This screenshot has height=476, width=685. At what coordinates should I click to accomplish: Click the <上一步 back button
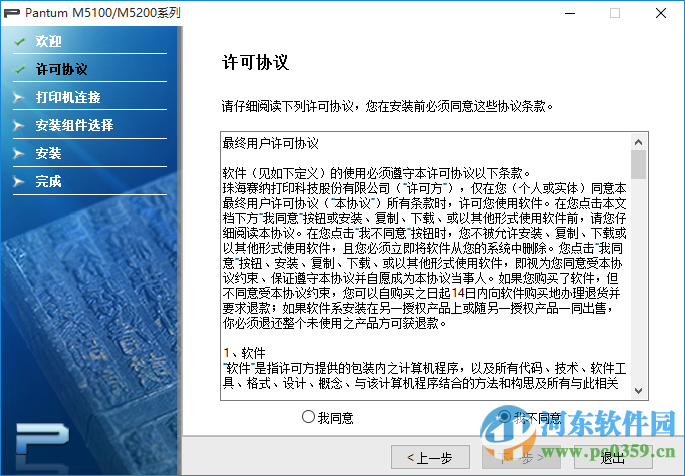pyautogui.click(x=430, y=457)
